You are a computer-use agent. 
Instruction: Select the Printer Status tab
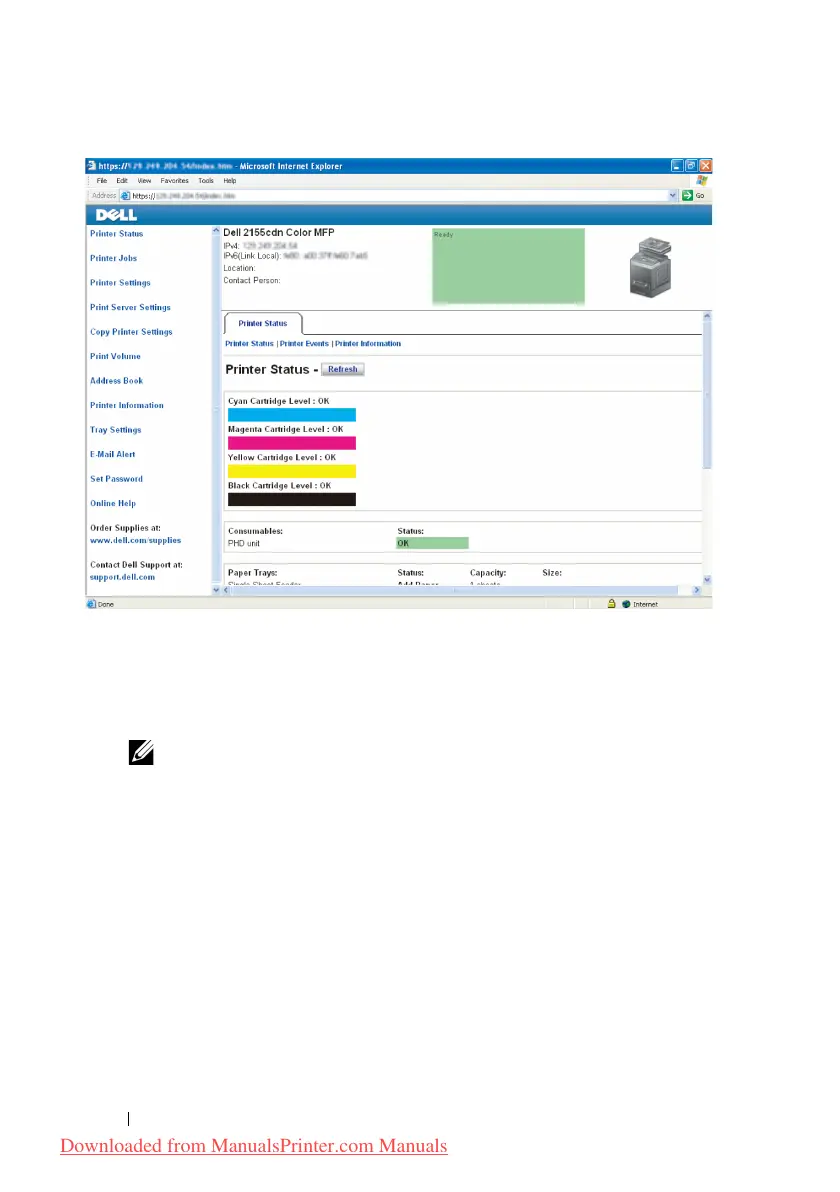[263, 323]
